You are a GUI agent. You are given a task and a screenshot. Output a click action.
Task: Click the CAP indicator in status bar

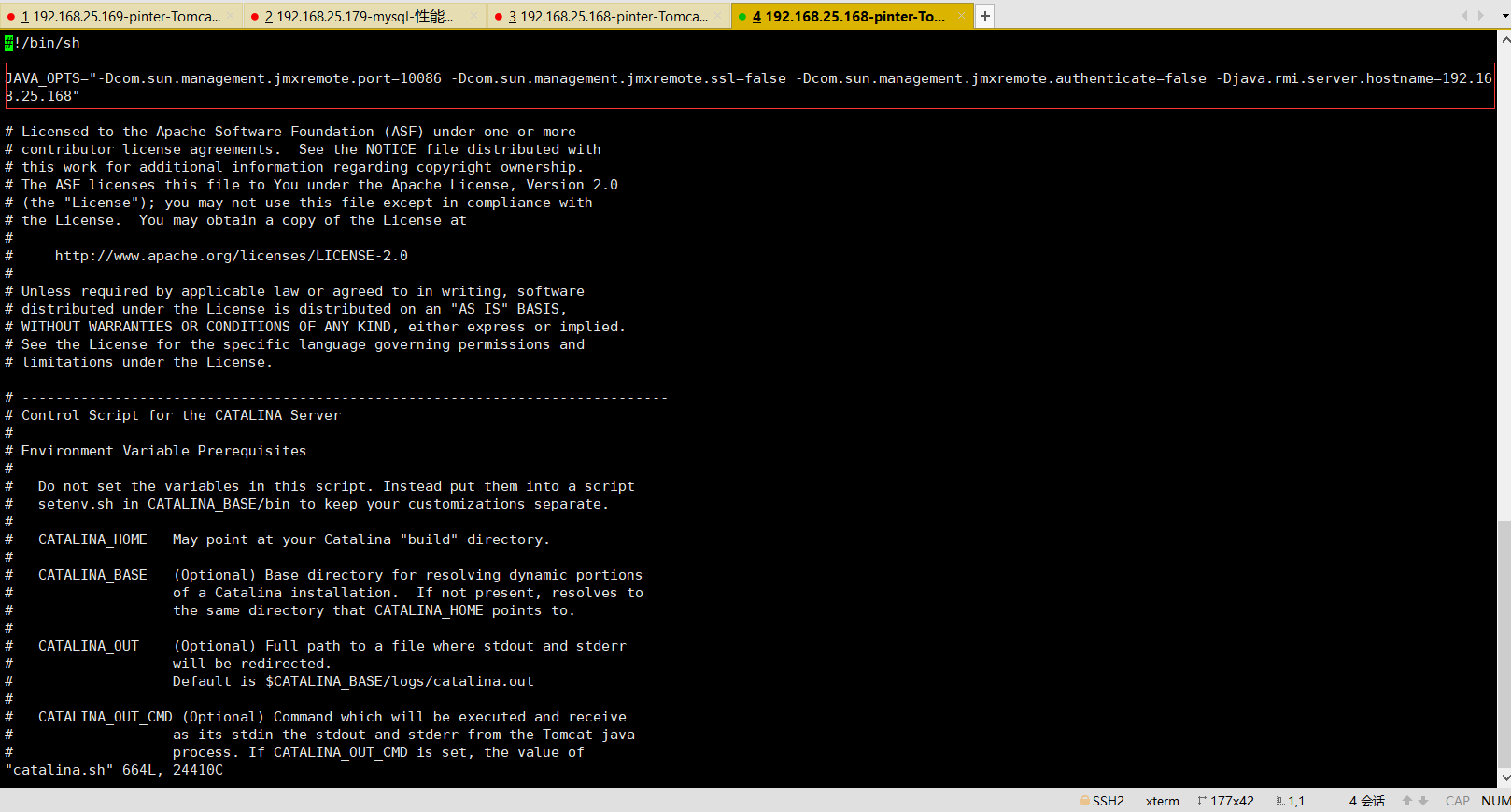tap(1458, 801)
